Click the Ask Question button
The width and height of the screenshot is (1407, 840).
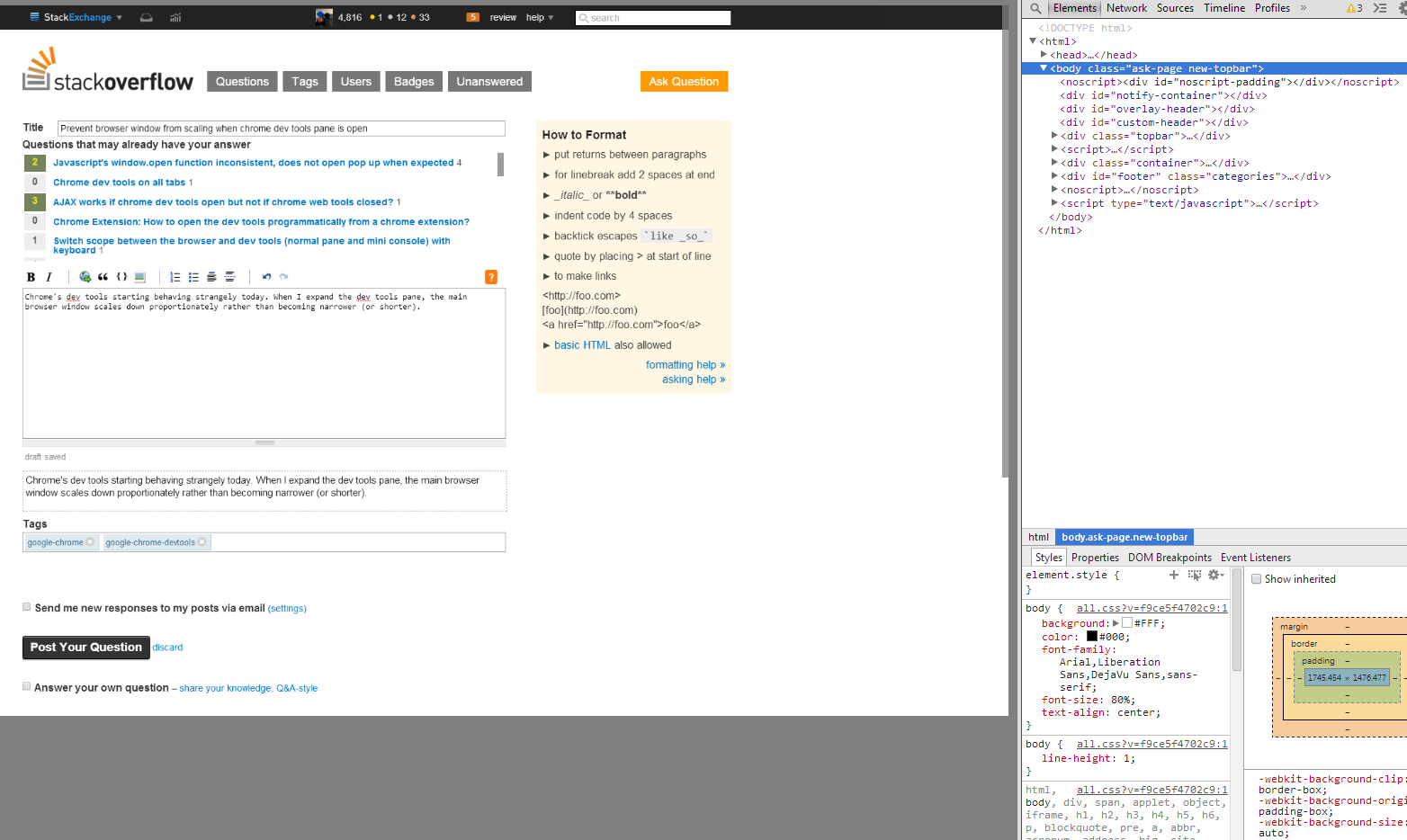tap(684, 82)
